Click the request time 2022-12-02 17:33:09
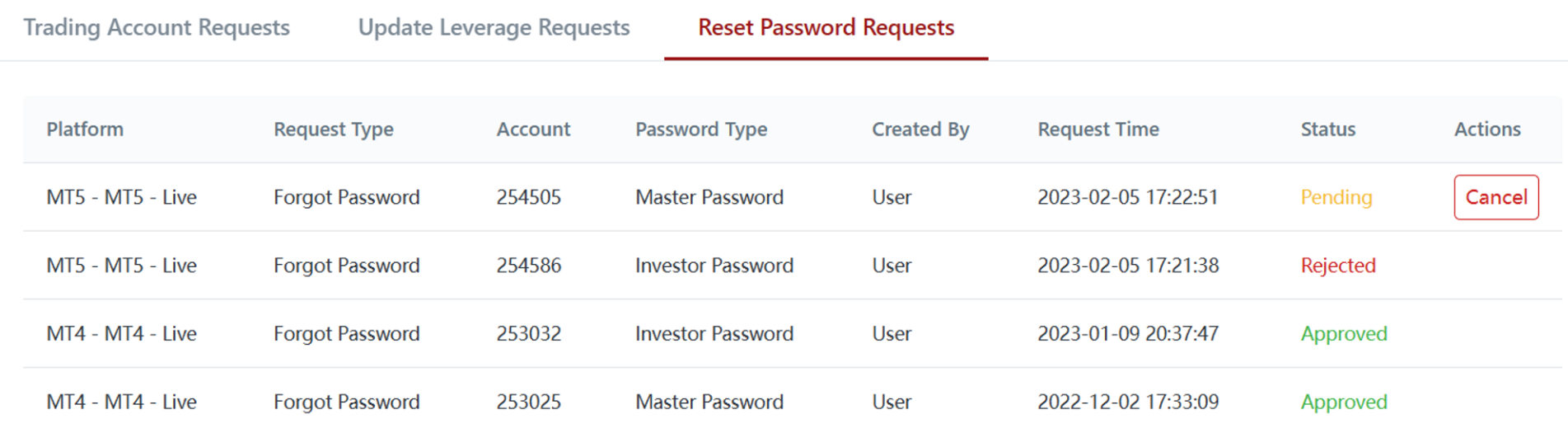1568x433 pixels. pos(1128,402)
